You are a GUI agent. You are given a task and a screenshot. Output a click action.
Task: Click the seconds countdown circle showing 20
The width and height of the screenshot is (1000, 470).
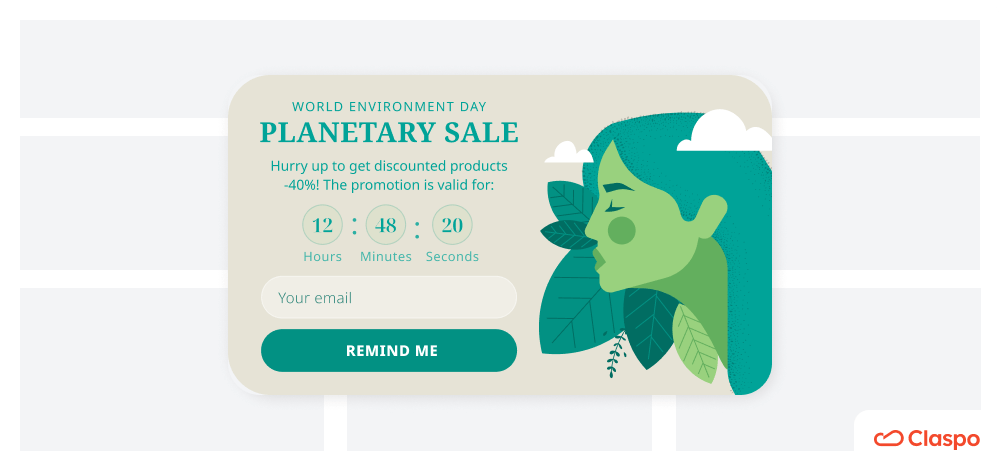(x=452, y=225)
